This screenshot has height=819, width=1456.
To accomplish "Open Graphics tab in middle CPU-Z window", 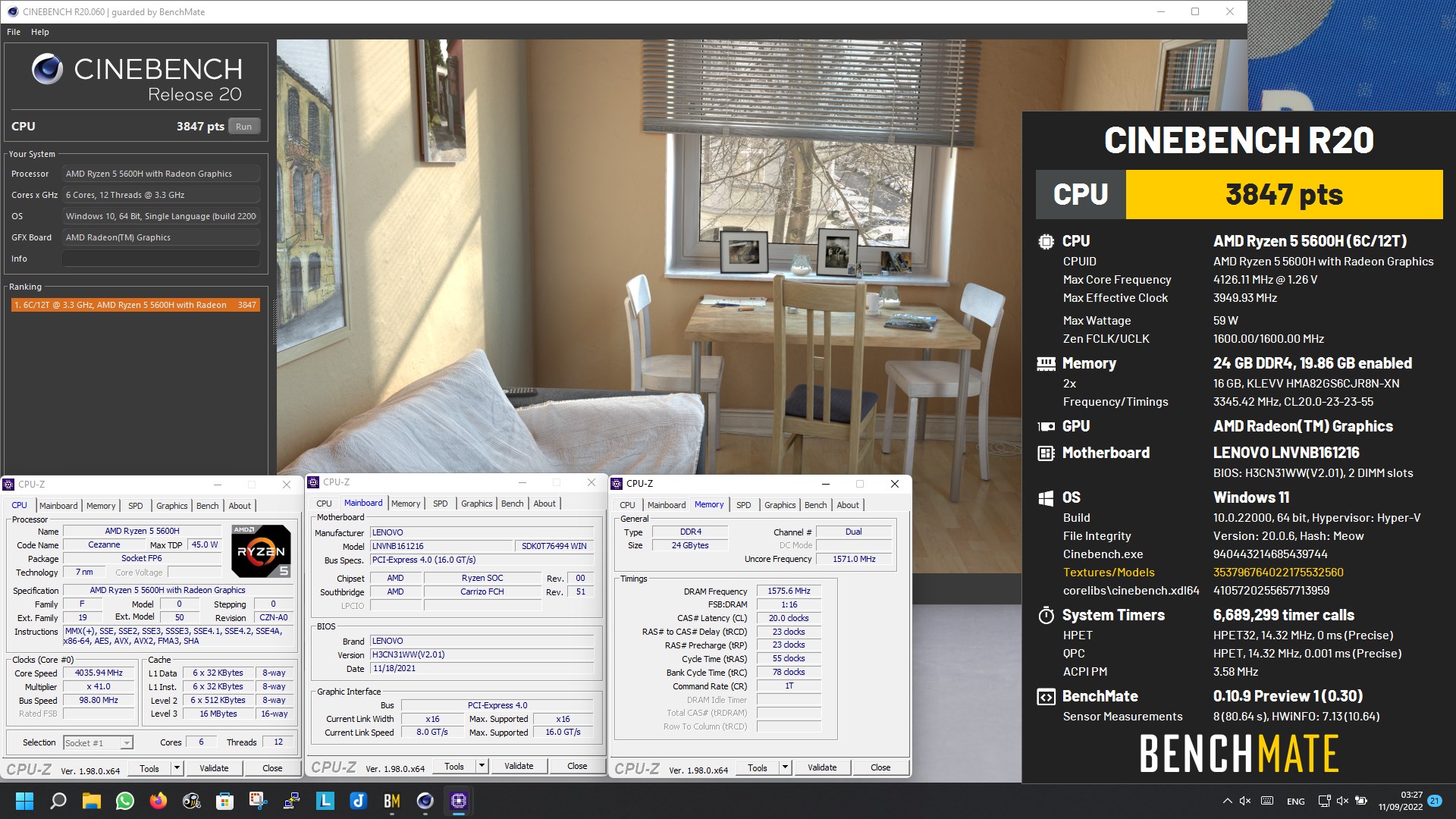I will (x=477, y=504).
